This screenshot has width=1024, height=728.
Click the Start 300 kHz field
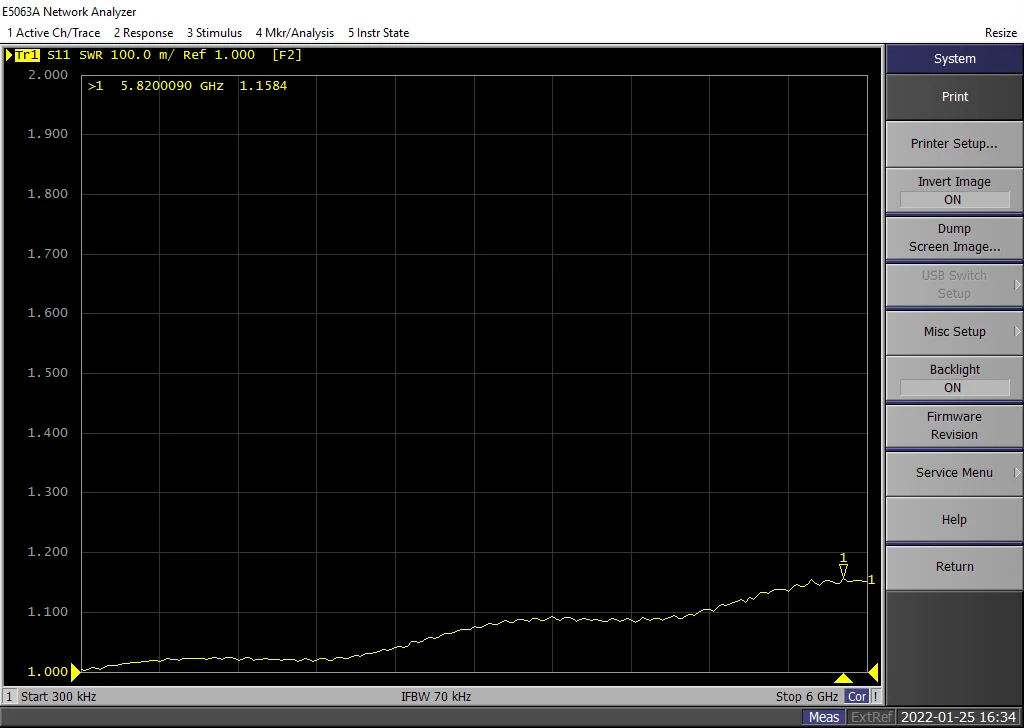(x=58, y=697)
